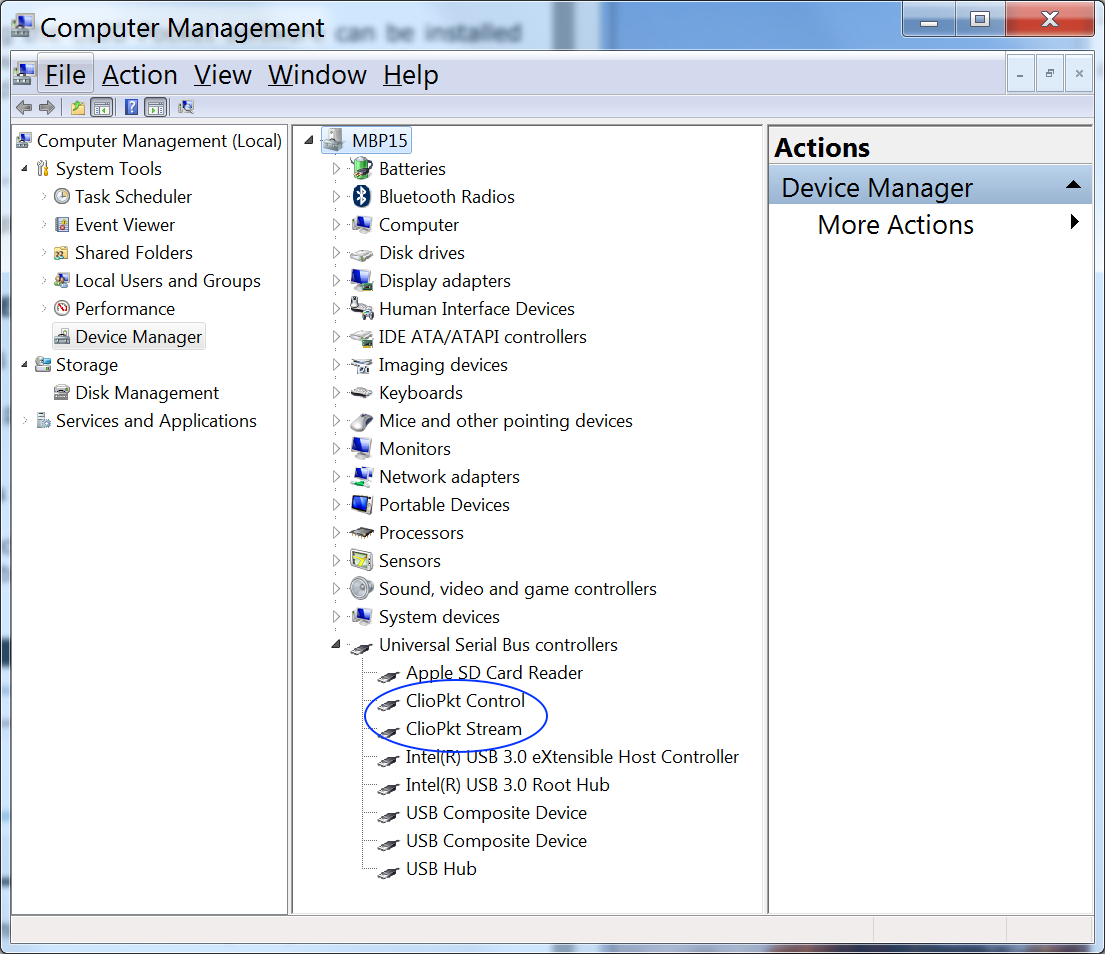Viewport: 1105px width, 954px height.
Task: Click the Scan for hardware changes icon
Action: click(186, 107)
